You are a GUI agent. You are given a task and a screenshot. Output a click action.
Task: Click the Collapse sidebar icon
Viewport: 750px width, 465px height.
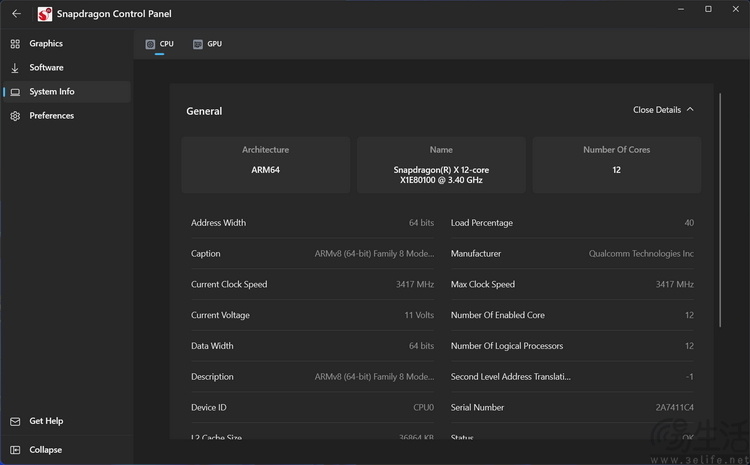click(x=15, y=450)
